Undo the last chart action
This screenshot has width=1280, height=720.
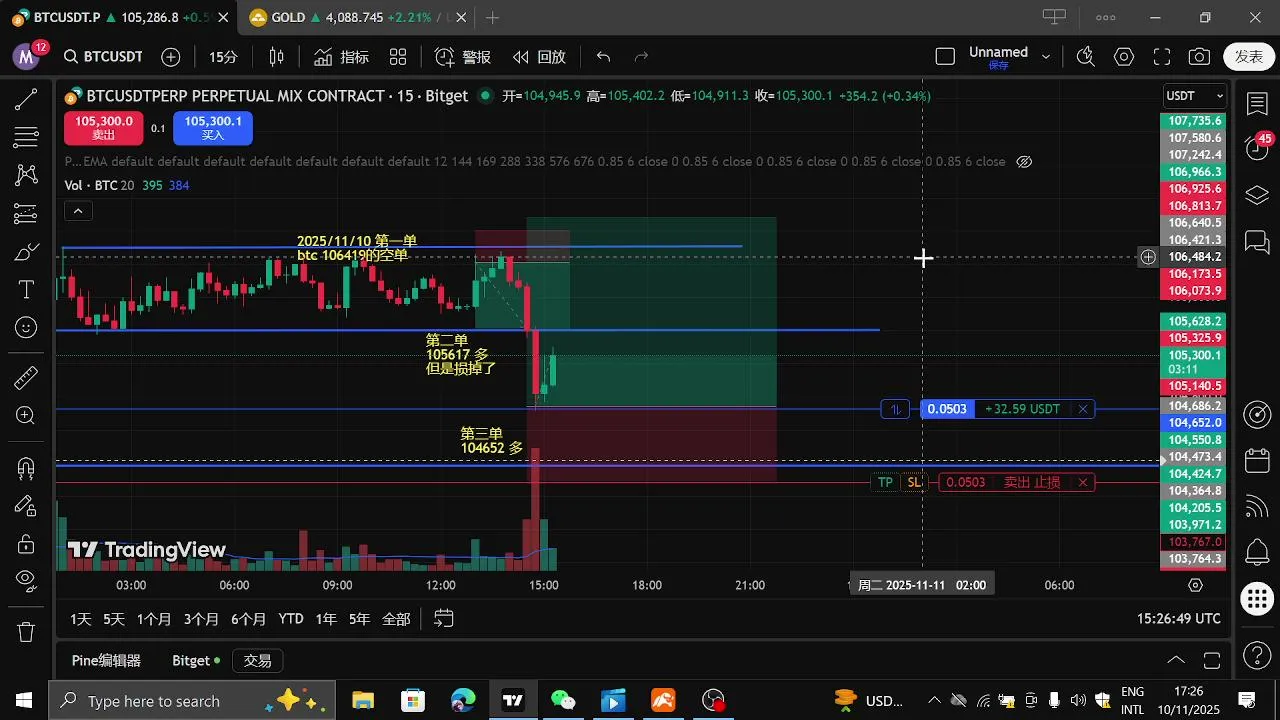[x=603, y=57]
